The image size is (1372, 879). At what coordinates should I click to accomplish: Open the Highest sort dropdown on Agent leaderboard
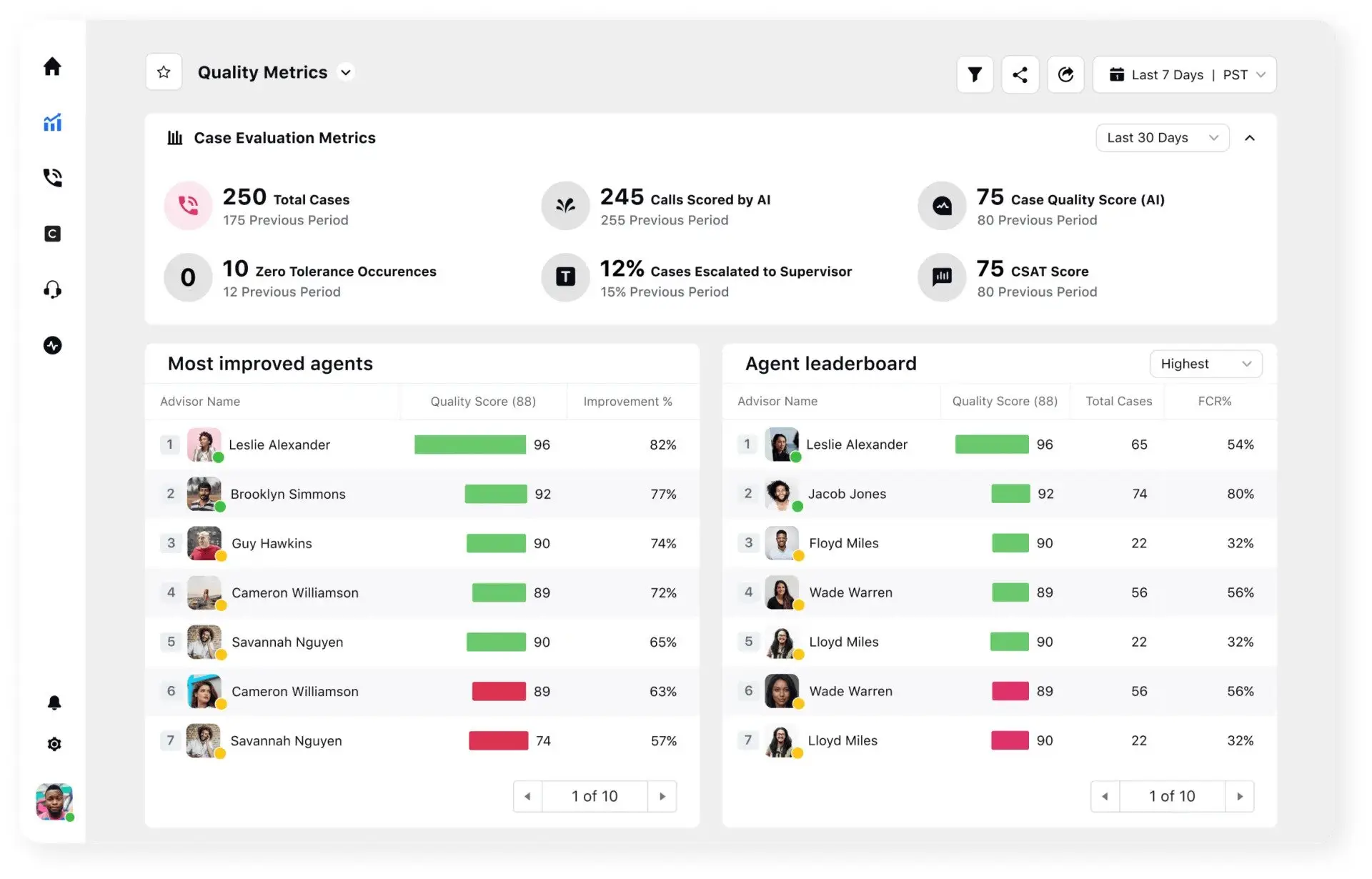click(x=1206, y=364)
